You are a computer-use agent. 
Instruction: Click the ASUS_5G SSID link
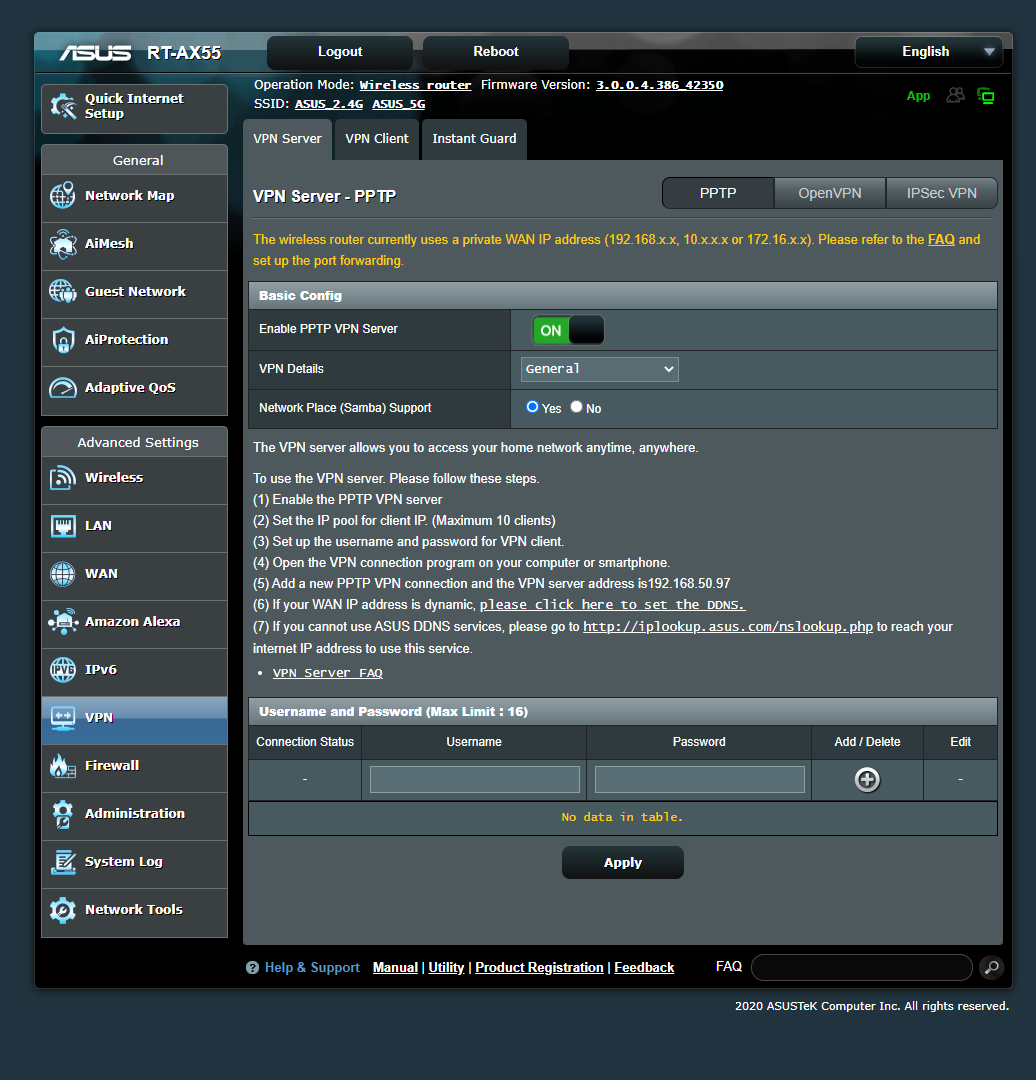[x=398, y=105]
